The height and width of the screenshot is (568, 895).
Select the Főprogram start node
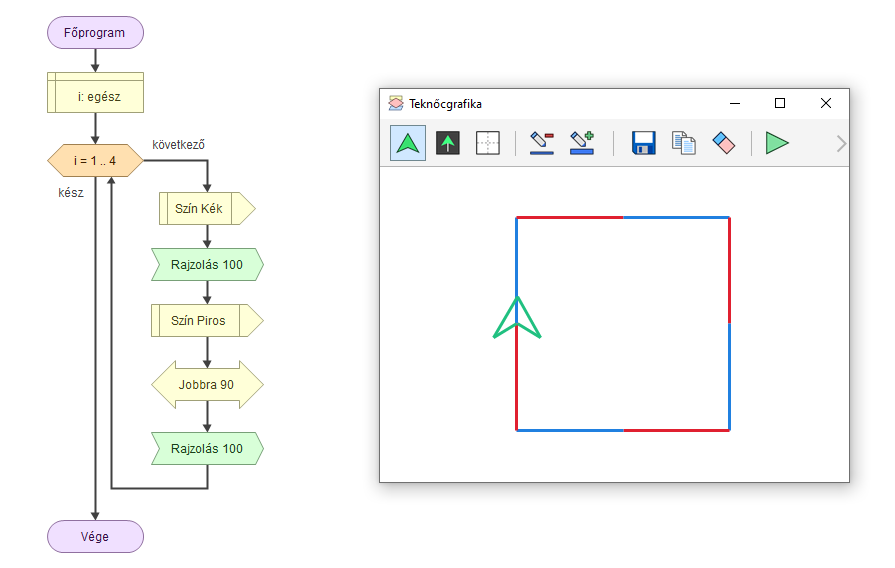(x=95, y=33)
